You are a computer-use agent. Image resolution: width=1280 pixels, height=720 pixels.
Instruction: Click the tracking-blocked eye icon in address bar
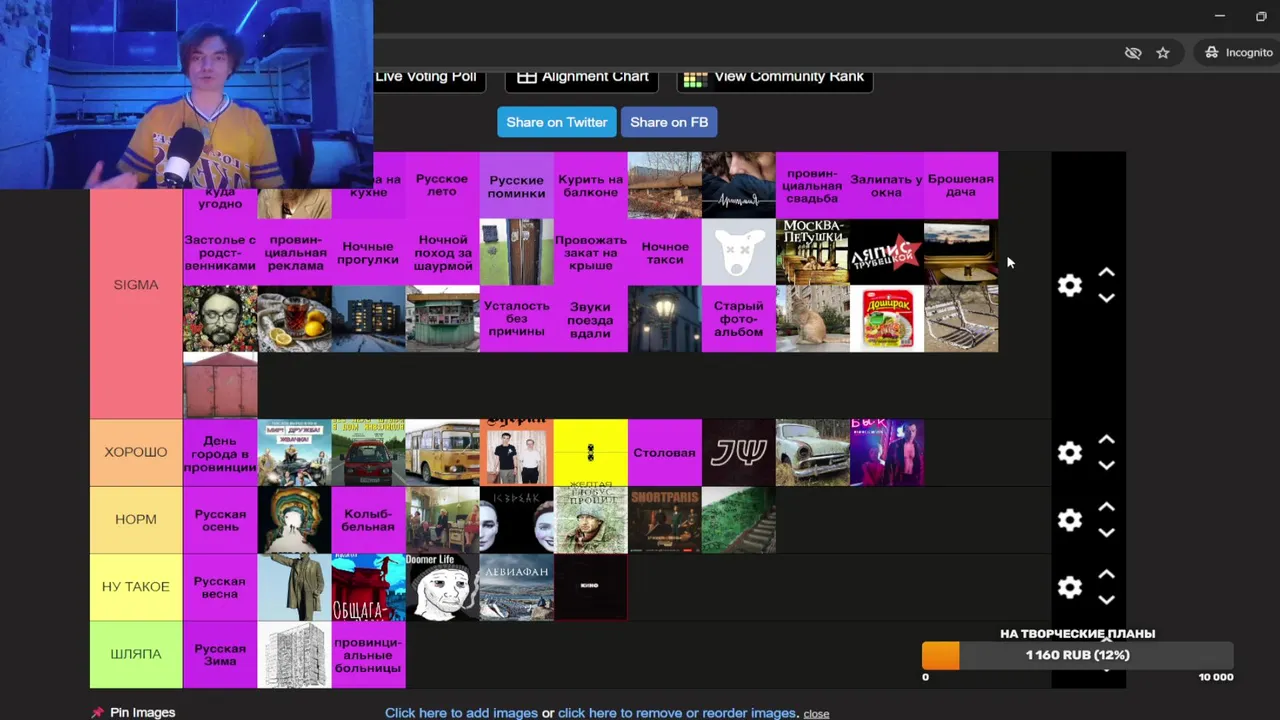point(1133,52)
